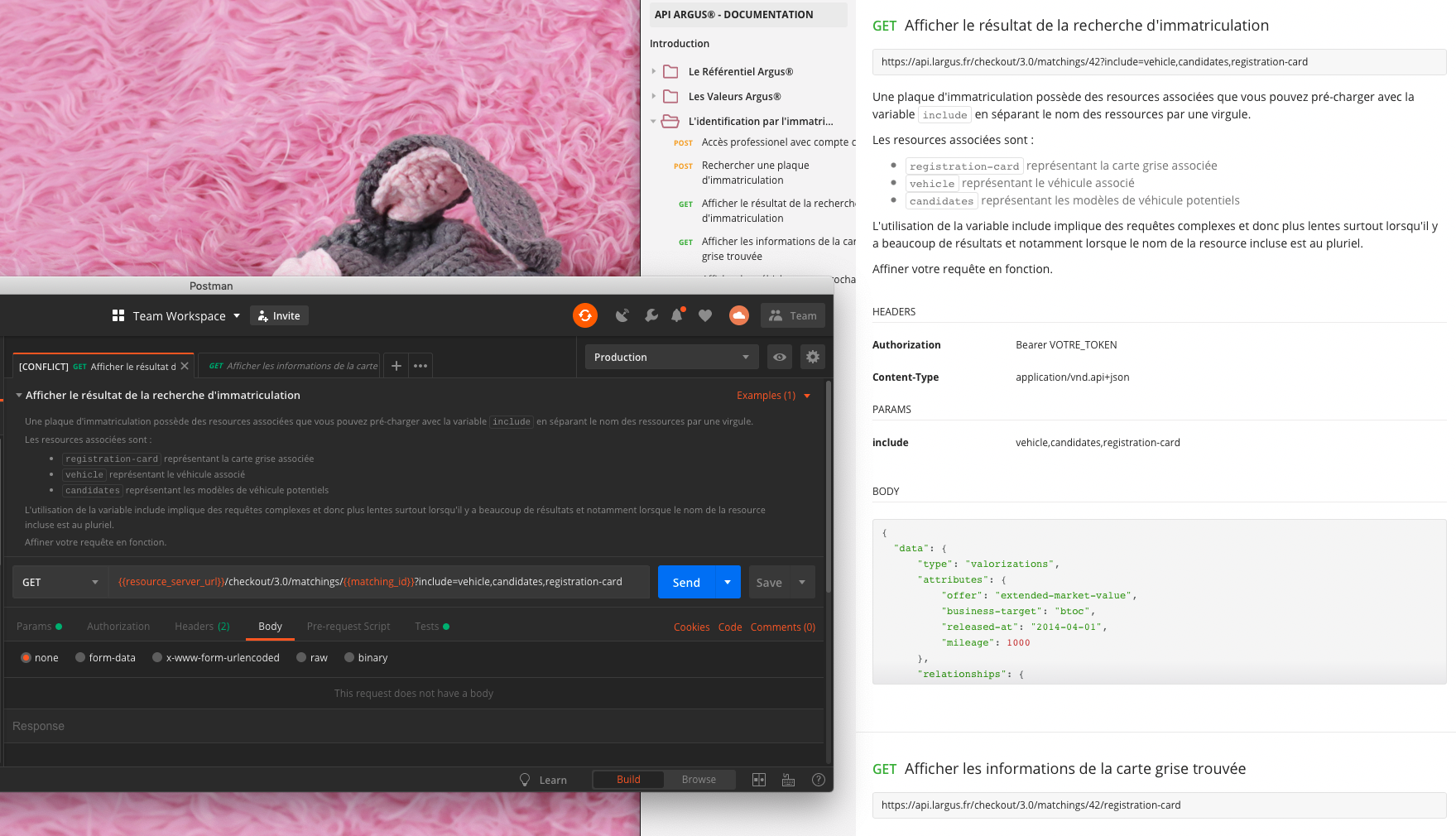Screen dimensions: 1456x836
Task: Click the workspace grid icon
Action: pos(118,315)
